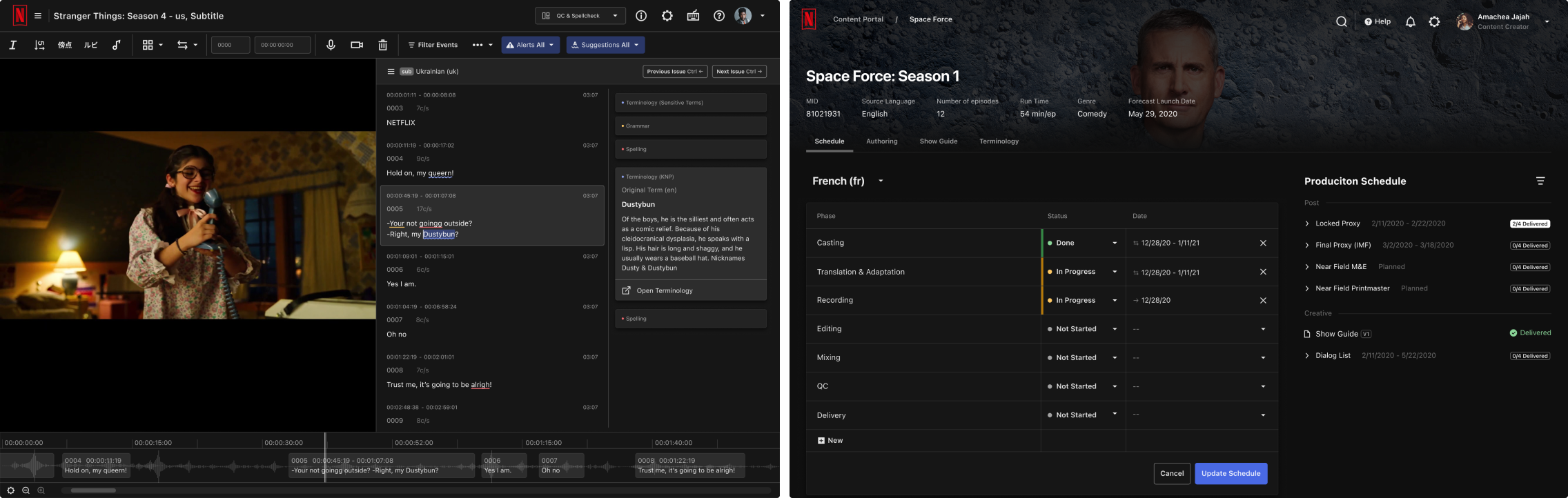
Task: Open the info icon in subtitle editor header
Action: point(641,16)
